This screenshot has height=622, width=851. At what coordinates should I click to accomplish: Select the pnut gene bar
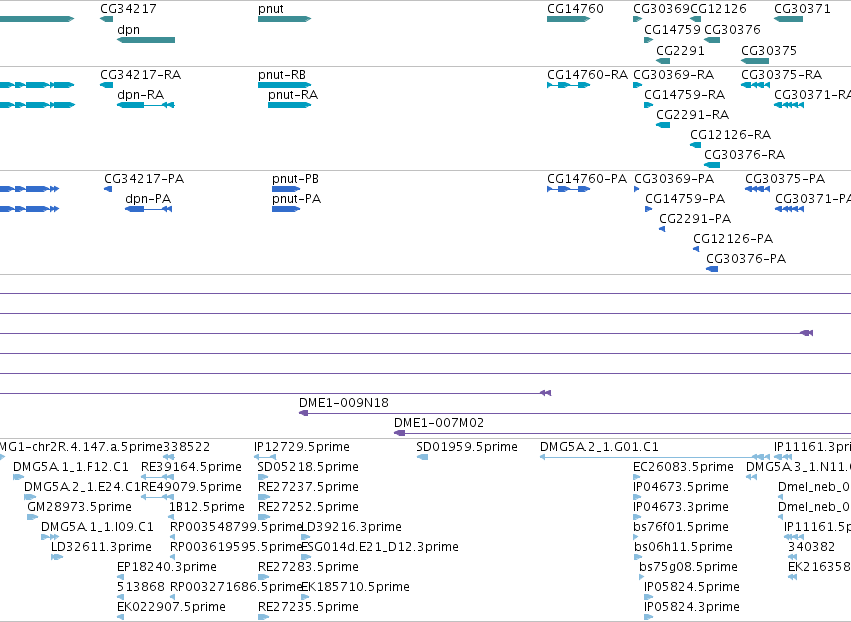tap(284, 19)
